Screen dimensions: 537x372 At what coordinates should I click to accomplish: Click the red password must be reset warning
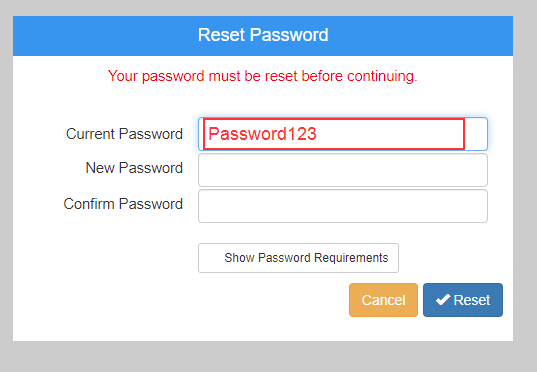[x=263, y=76]
